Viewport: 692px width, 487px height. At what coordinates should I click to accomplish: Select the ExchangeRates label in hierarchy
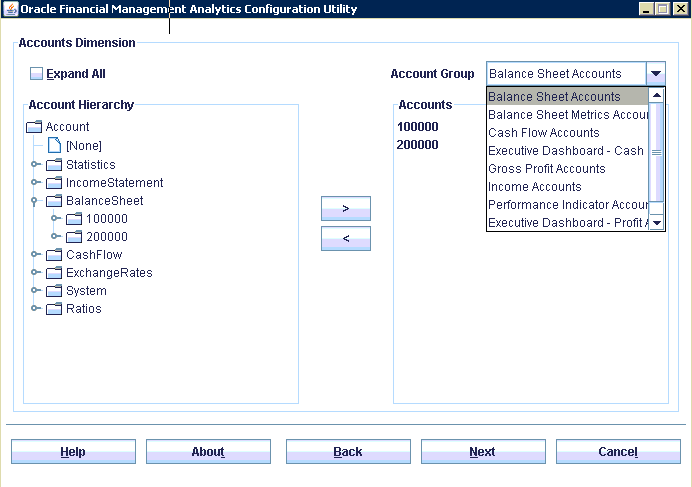(109, 273)
